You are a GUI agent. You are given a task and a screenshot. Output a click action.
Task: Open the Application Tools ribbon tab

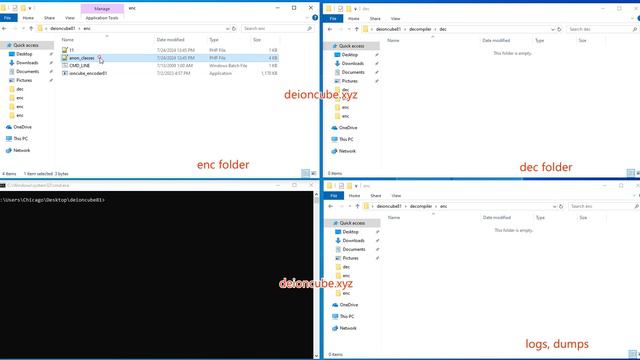coord(102,18)
